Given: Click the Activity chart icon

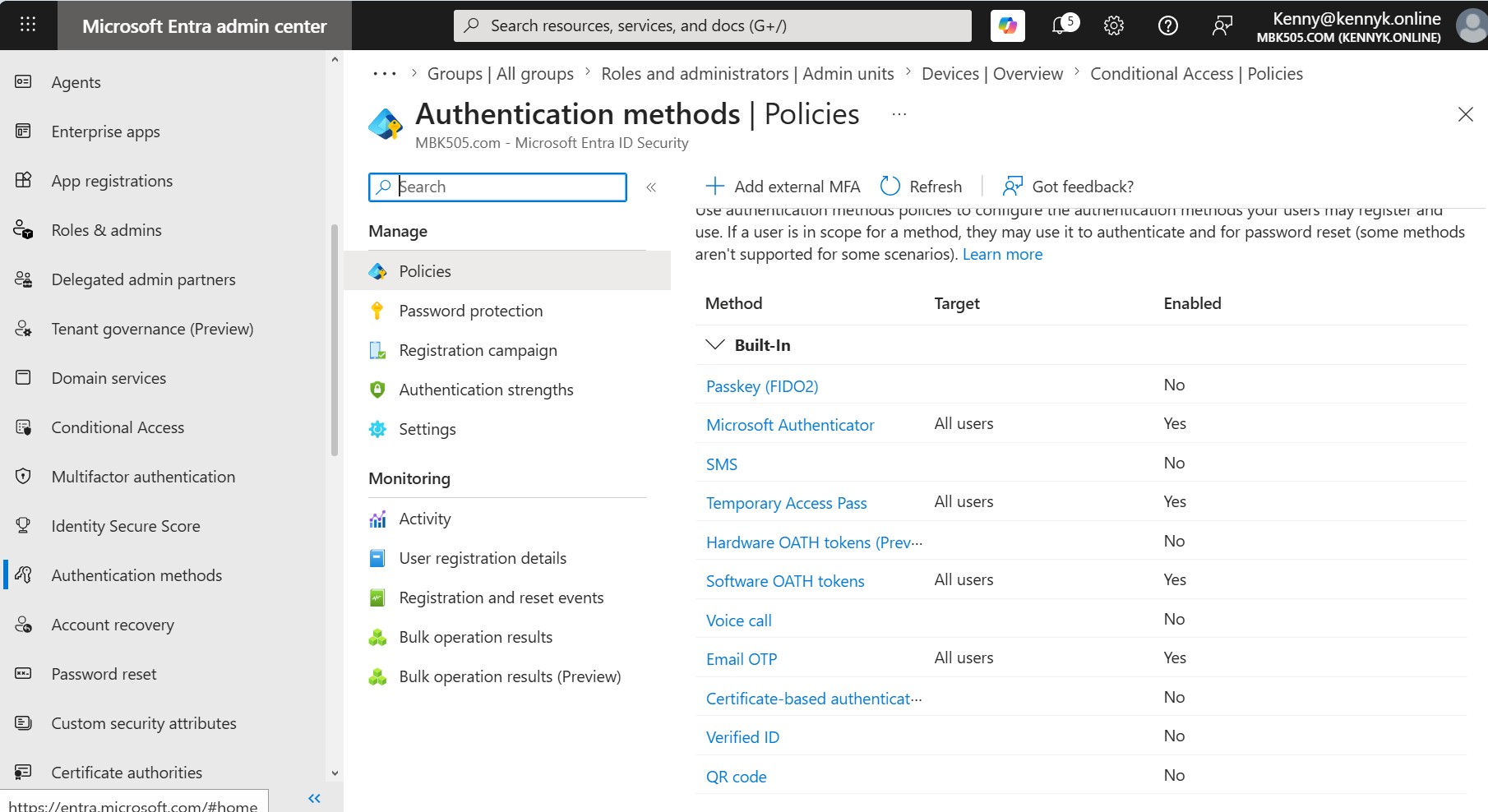Looking at the screenshot, I should coord(377,519).
